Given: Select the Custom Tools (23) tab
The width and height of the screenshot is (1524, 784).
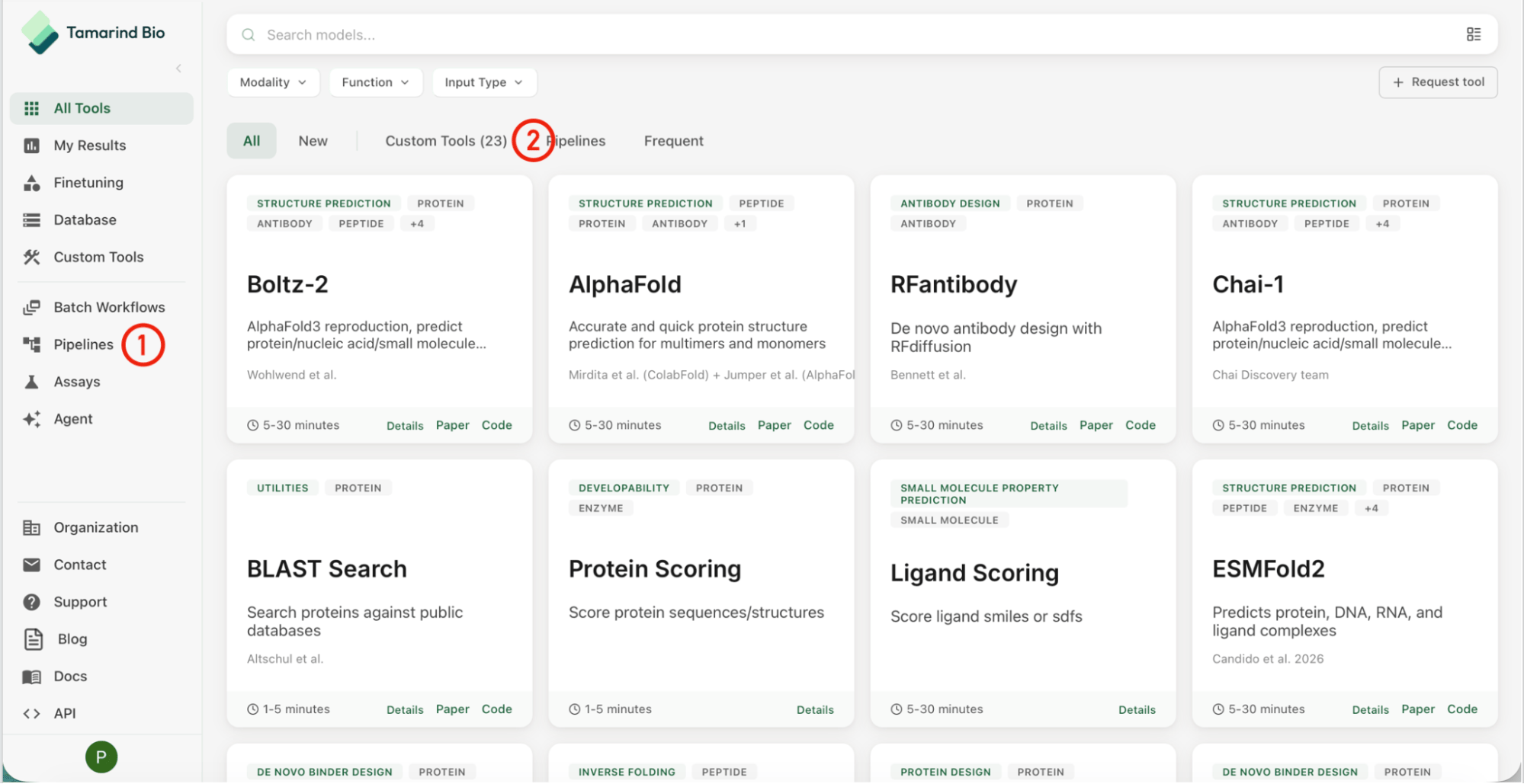Looking at the screenshot, I should 446,141.
